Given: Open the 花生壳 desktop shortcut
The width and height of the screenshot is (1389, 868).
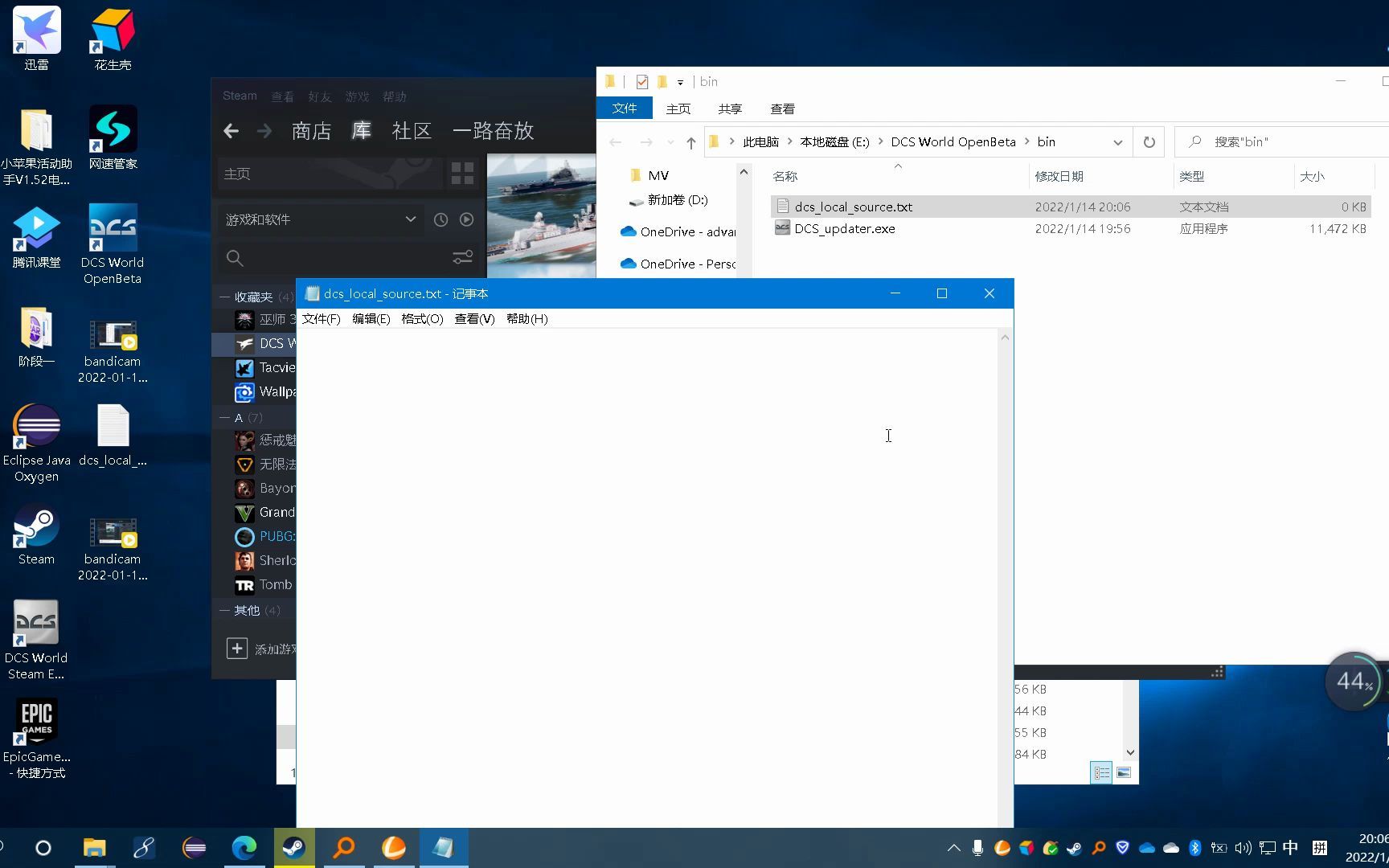Looking at the screenshot, I should pyautogui.click(x=113, y=39).
